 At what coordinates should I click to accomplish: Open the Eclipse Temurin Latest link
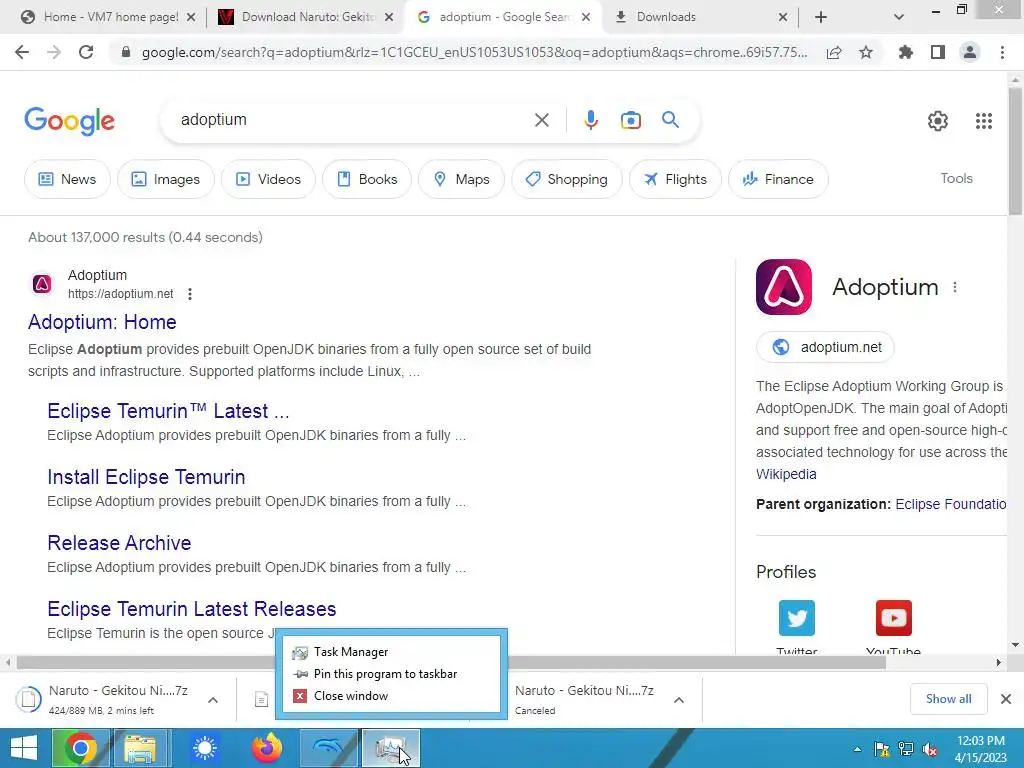[x=168, y=411]
